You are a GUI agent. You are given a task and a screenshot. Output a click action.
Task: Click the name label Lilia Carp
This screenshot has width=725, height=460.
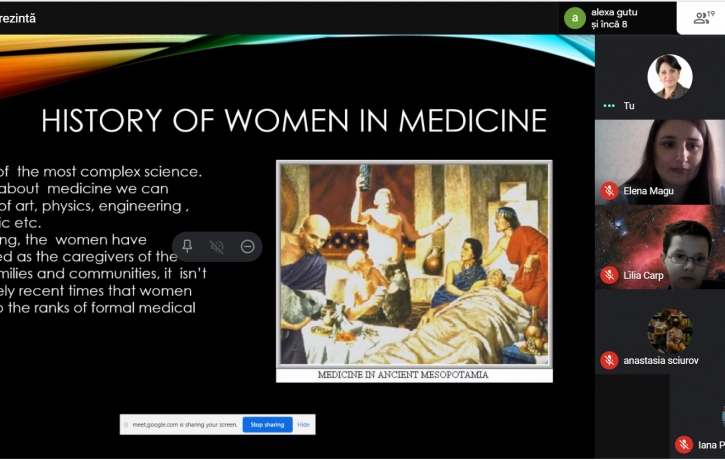point(643,276)
